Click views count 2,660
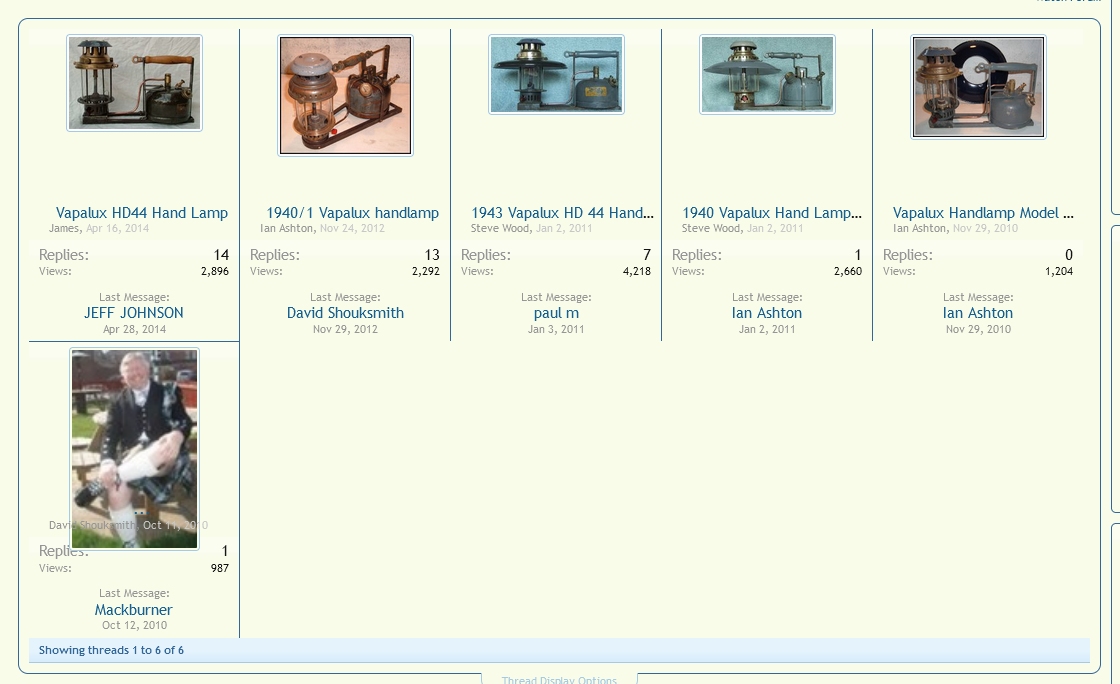 848,271
